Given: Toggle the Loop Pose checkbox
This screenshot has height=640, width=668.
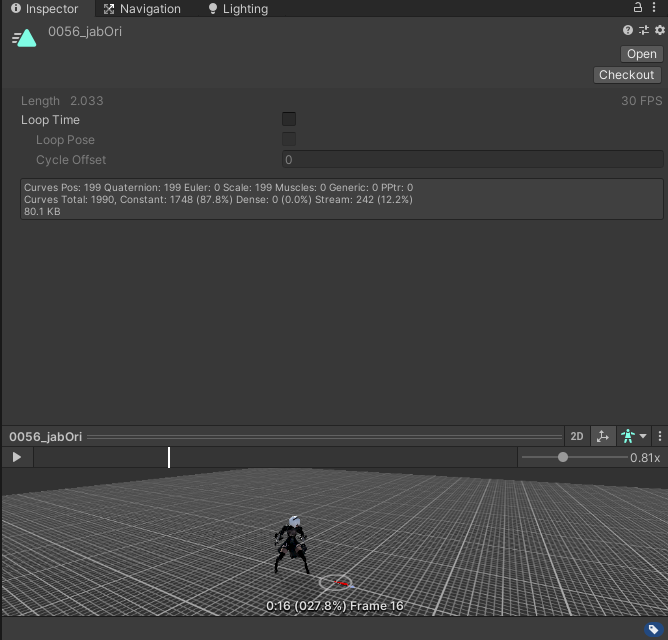Looking at the screenshot, I should click(289, 139).
